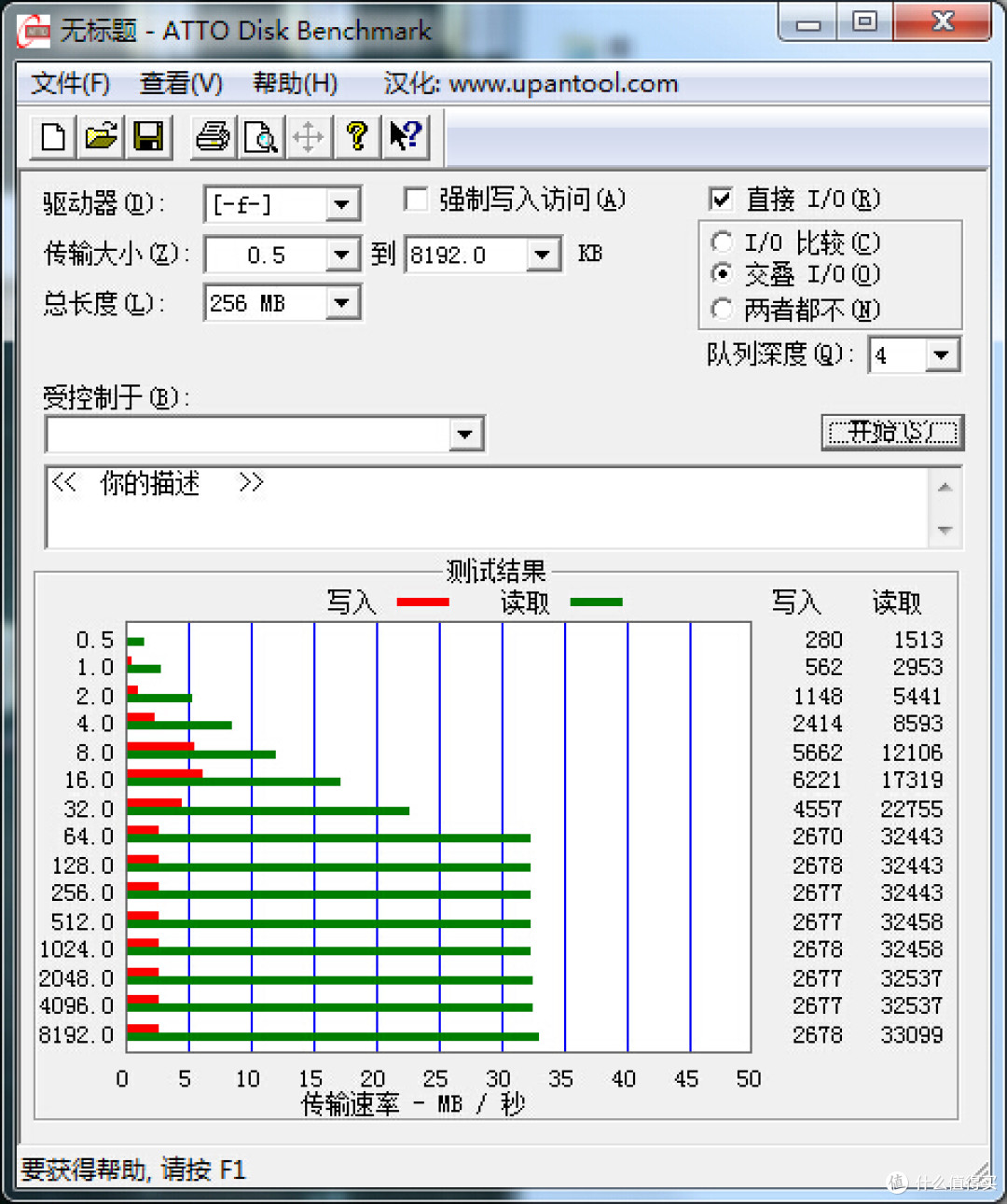Screen dimensions: 1007x1204
Task: Click the context help pointer icon
Action: tap(405, 137)
